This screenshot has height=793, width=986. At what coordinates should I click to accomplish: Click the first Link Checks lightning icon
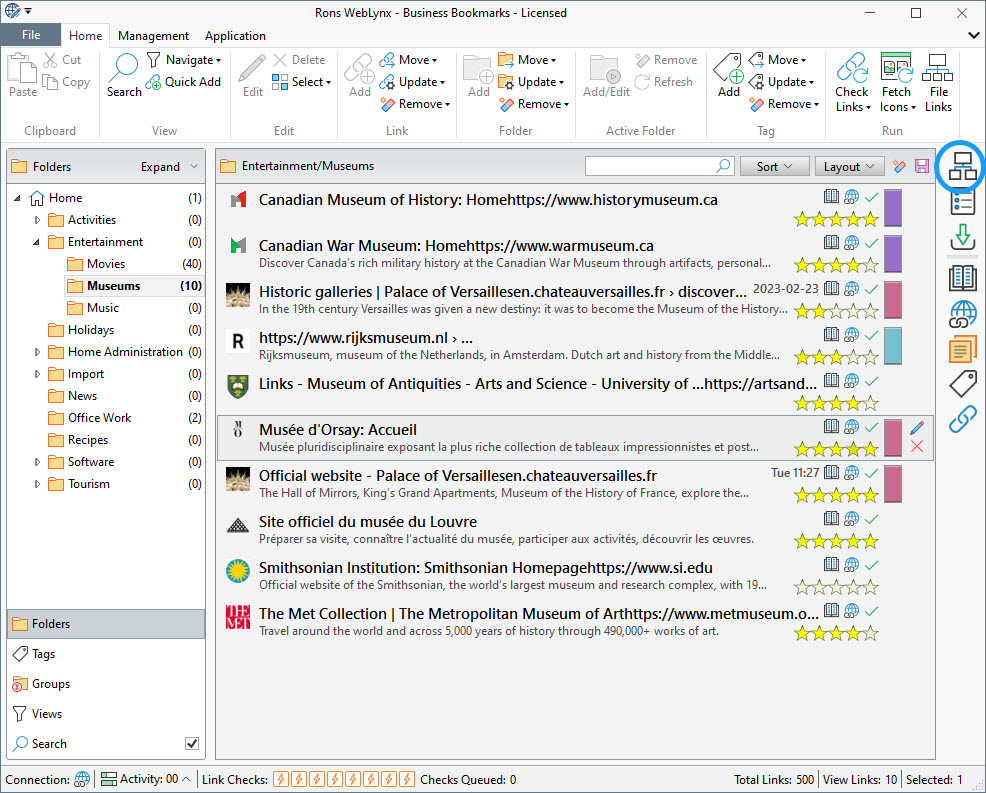(x=281, y=779)
